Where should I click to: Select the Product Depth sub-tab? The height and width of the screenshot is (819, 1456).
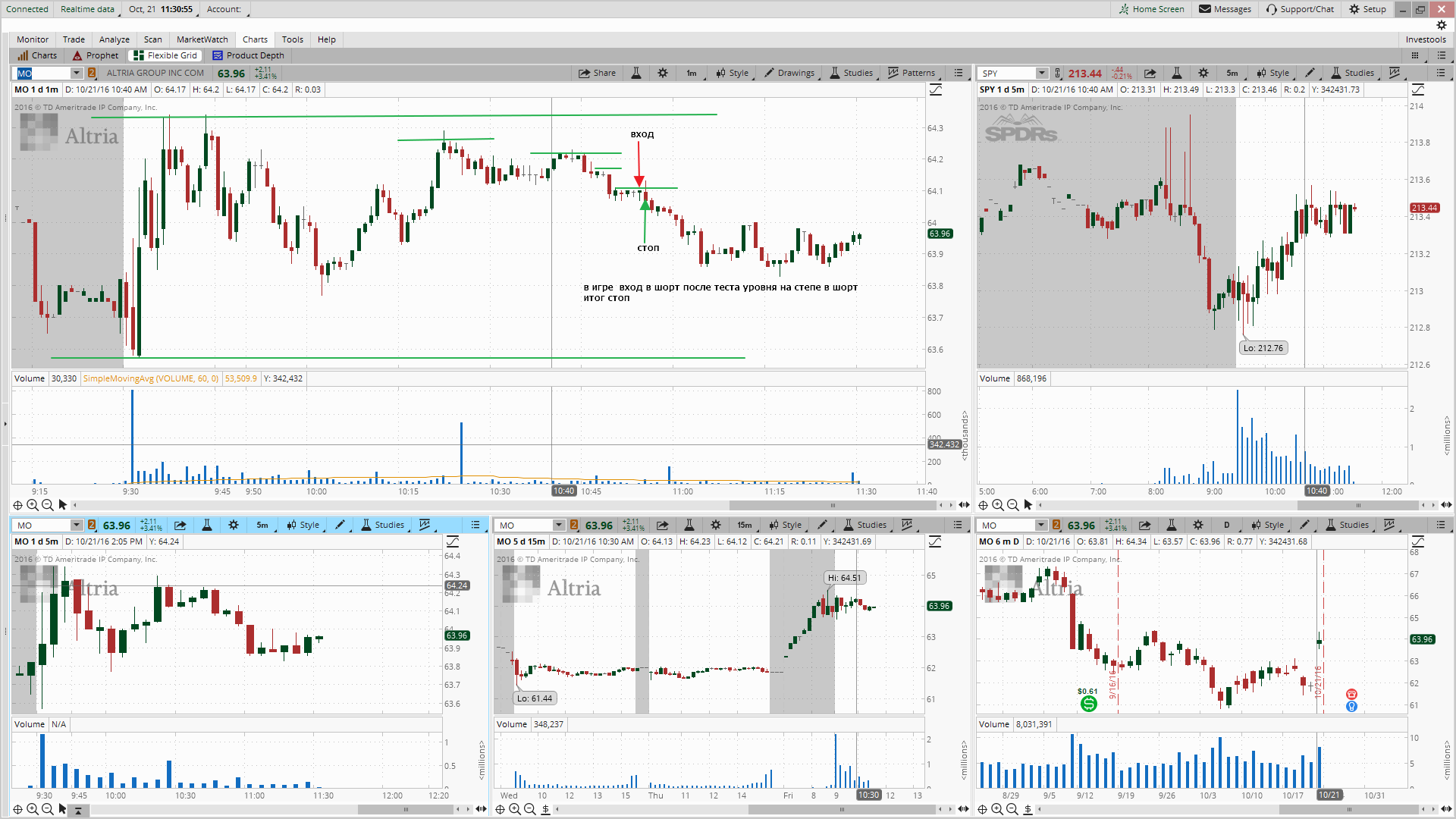pyautogui.click(x=249, y=55)
